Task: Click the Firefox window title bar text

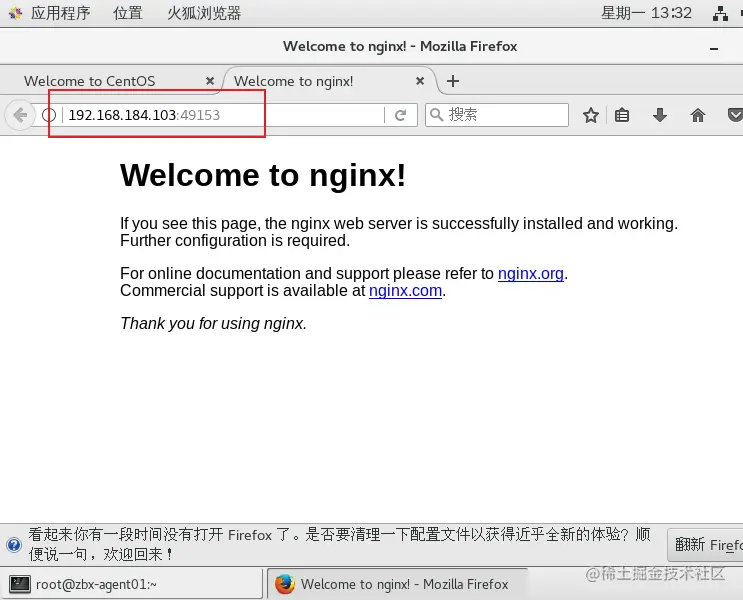Action: (400, 46)
